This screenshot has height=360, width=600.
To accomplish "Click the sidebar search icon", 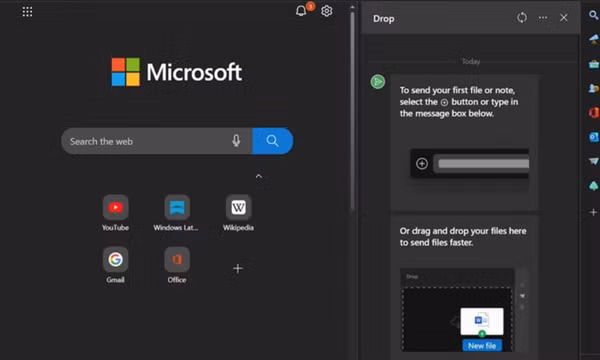I will click(x=593, y=15).
